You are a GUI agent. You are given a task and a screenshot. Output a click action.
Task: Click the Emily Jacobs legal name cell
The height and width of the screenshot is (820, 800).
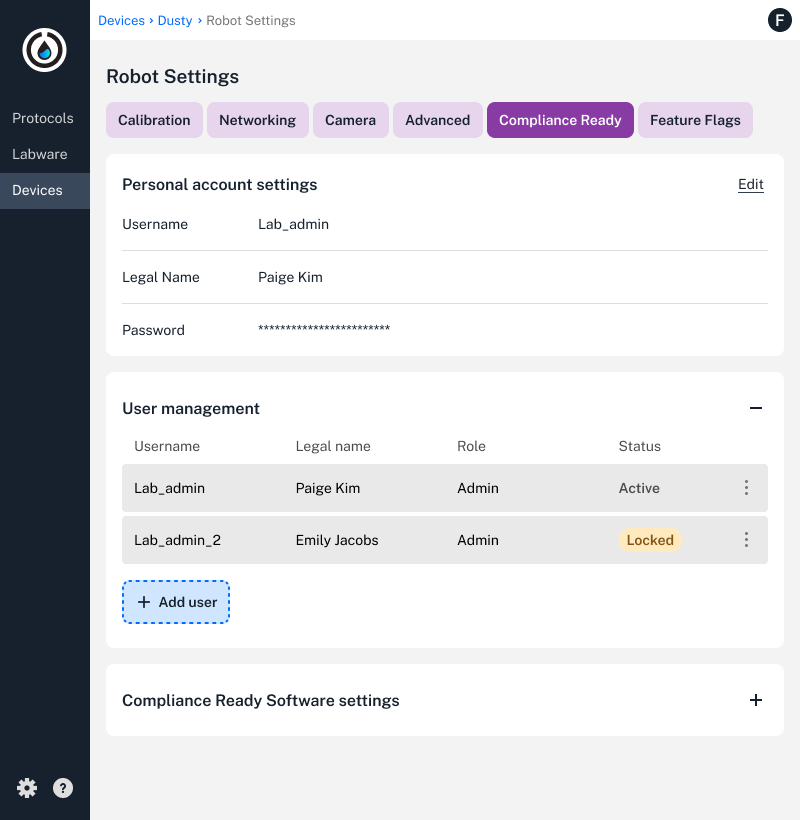pos(337,540)
